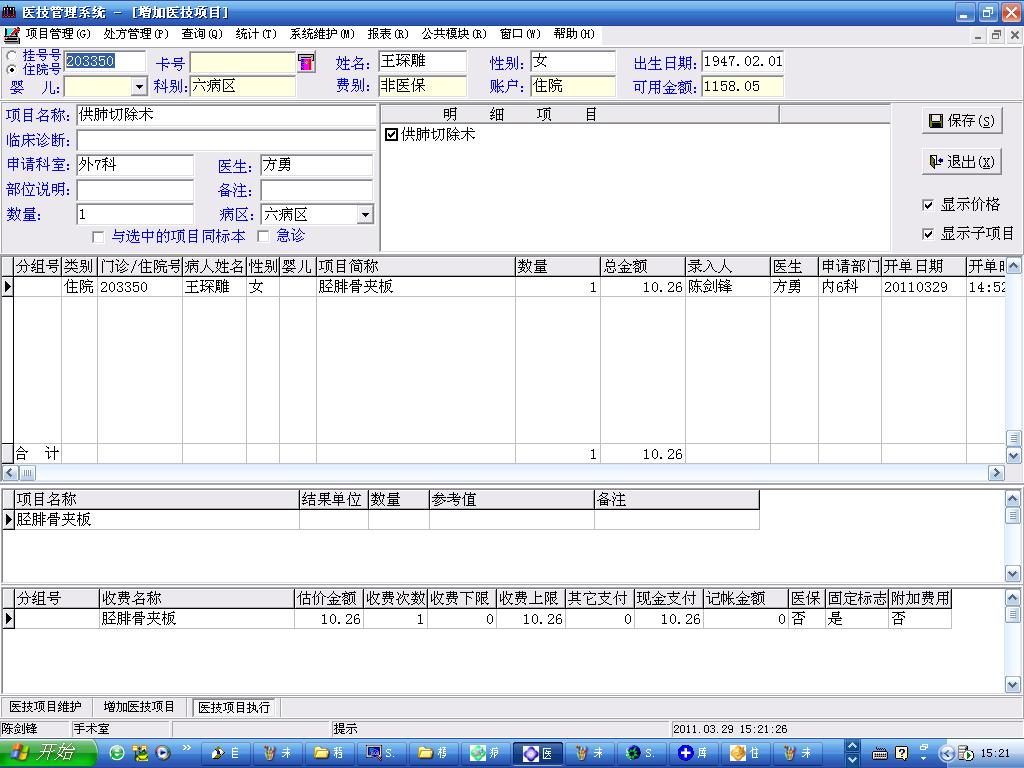Click the 保存 save button

961,121
